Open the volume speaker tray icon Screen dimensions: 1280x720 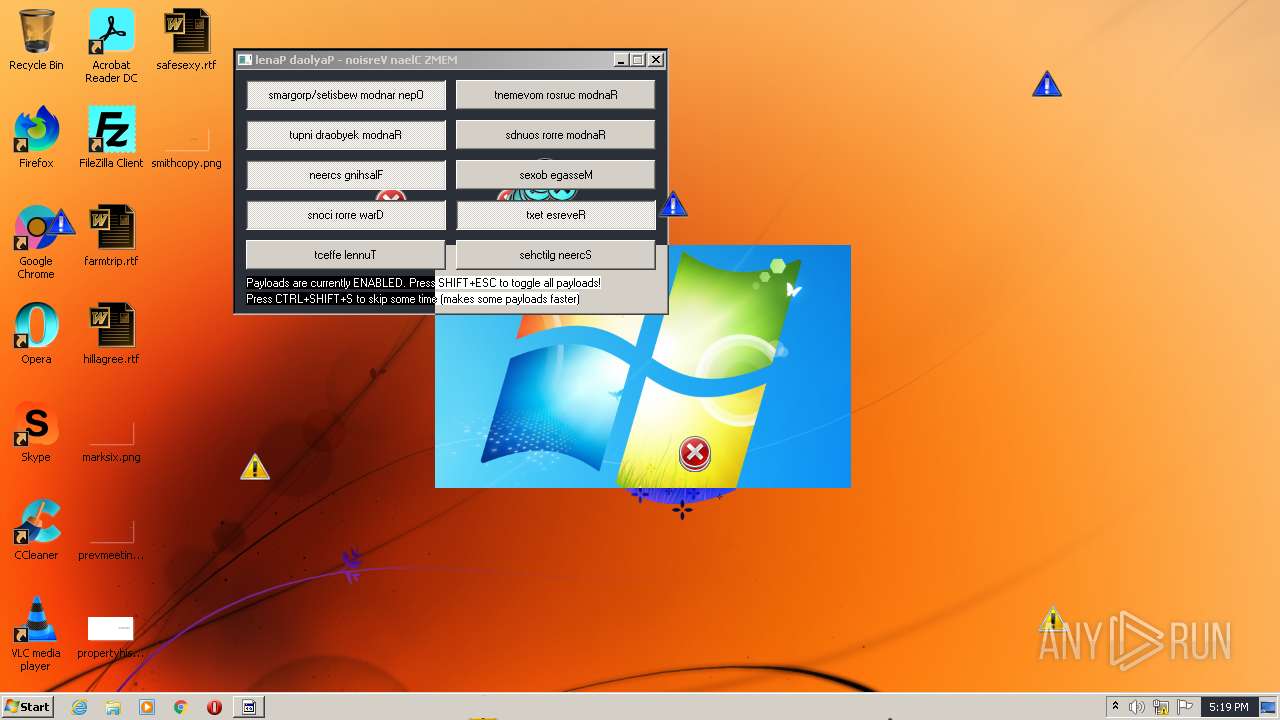(x=1137, y=707)
